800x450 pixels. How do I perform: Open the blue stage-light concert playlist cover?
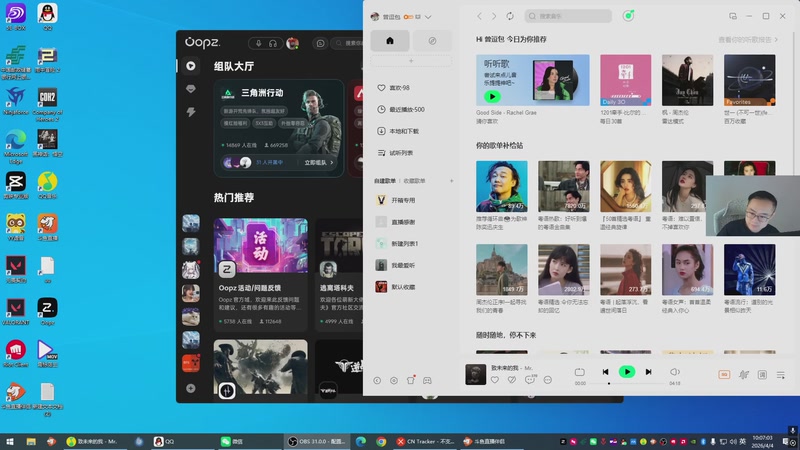749,269
